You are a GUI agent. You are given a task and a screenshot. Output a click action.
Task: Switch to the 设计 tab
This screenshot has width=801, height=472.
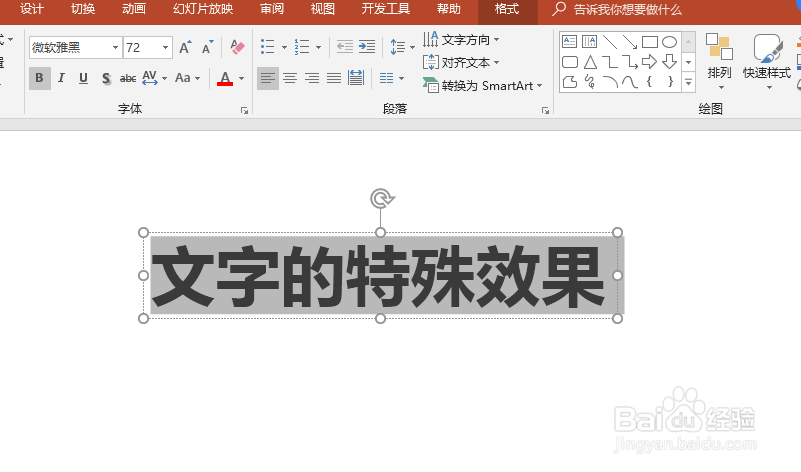[x=32, y=9]
